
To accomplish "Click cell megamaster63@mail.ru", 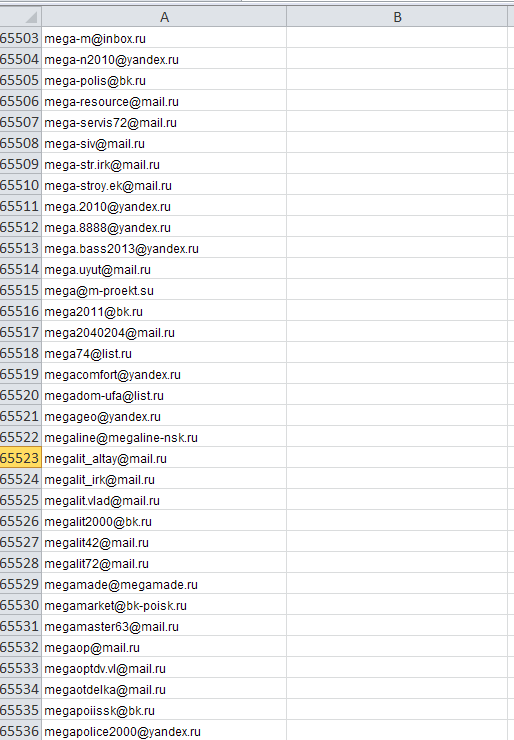I will 164,626.
